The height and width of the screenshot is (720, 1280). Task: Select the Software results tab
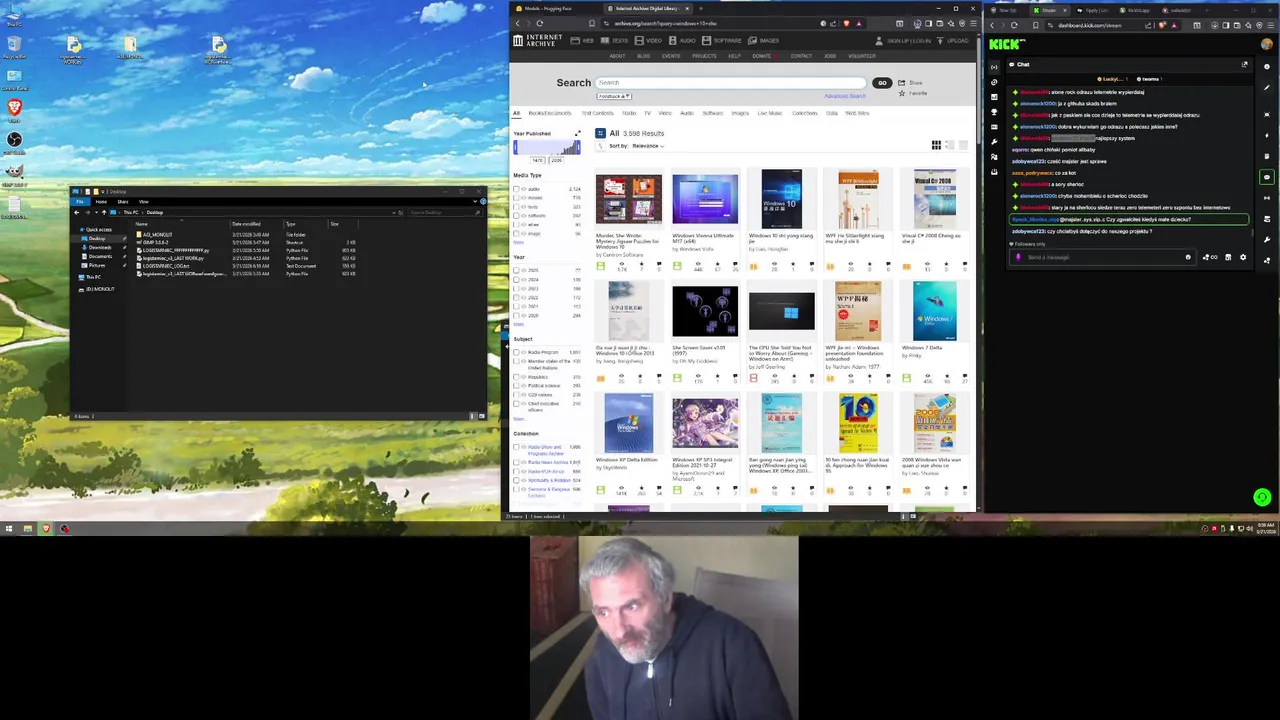[712, 113]
